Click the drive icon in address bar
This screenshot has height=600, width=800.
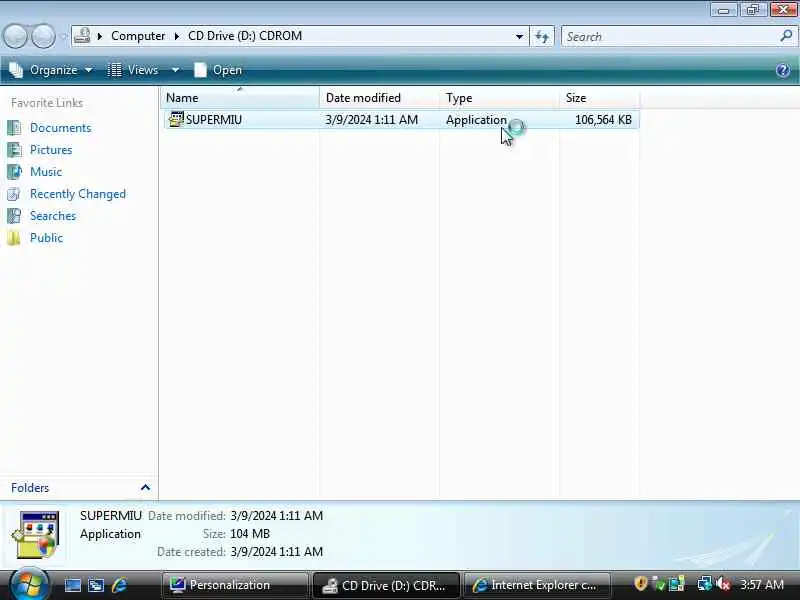pyautogui.click(x=82, y=36)
